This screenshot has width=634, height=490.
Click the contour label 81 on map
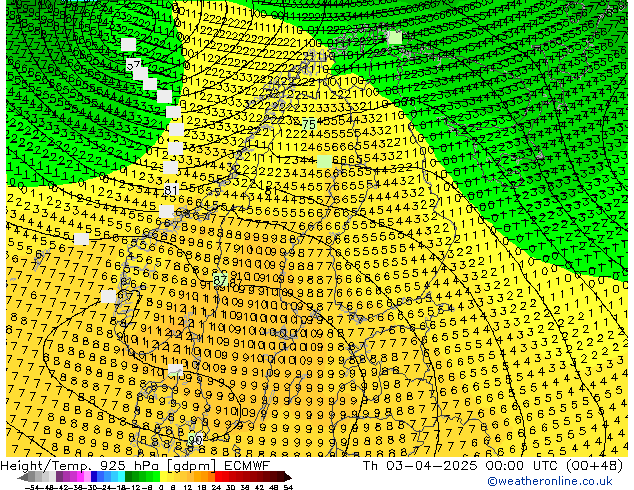click(171, 190)
